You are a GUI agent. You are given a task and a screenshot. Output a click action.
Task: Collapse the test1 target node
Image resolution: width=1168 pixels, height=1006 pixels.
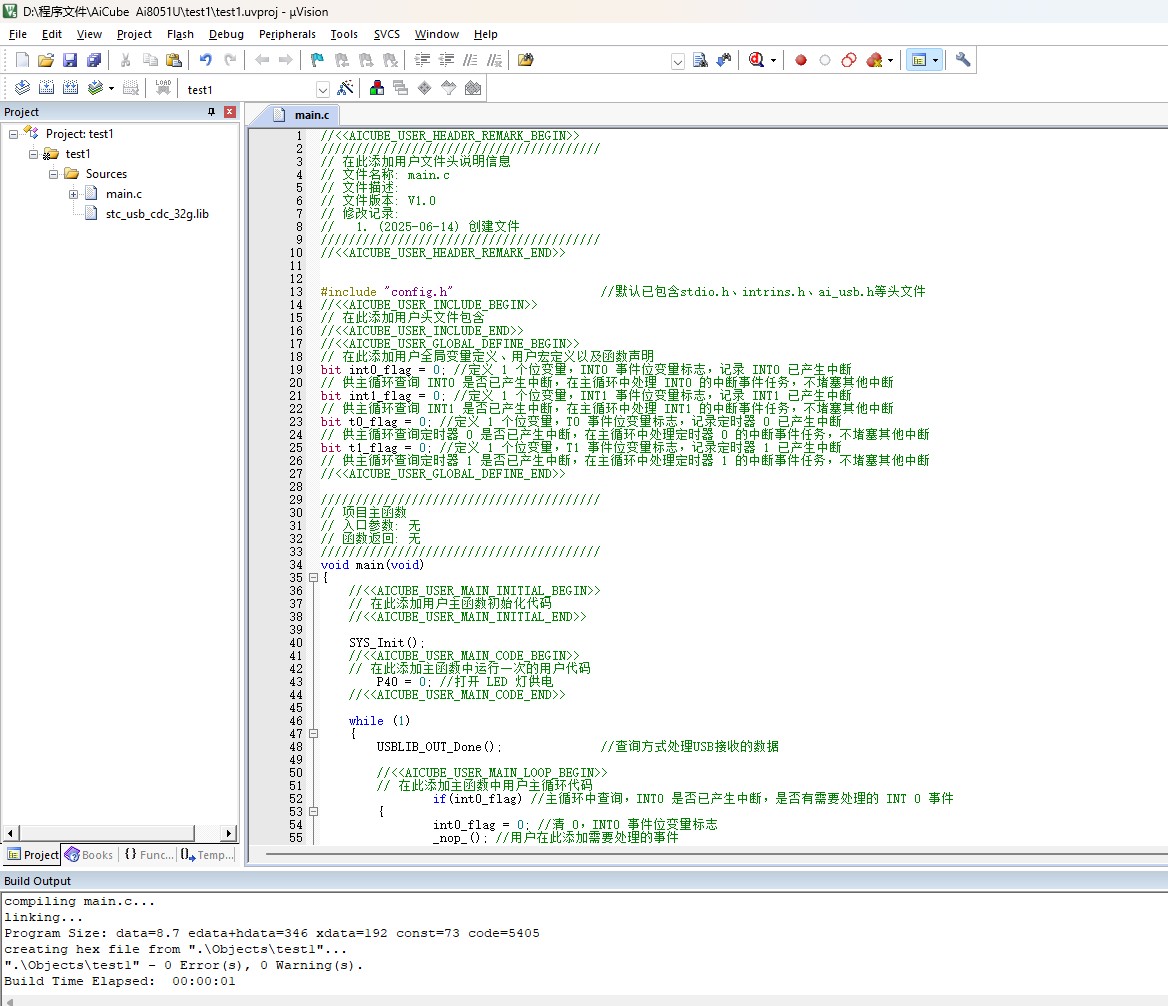point(34,154)
